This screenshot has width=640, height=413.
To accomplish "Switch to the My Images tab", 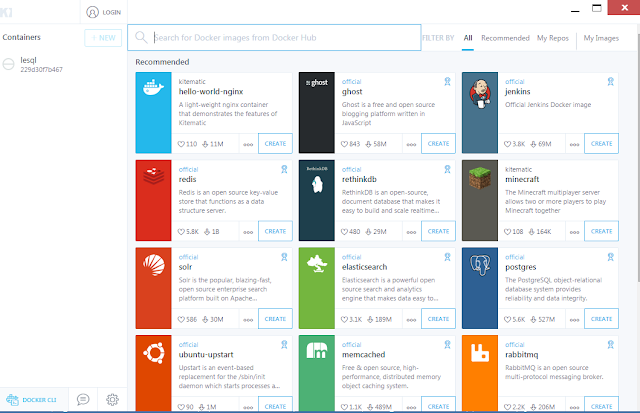I will (601, 38).
